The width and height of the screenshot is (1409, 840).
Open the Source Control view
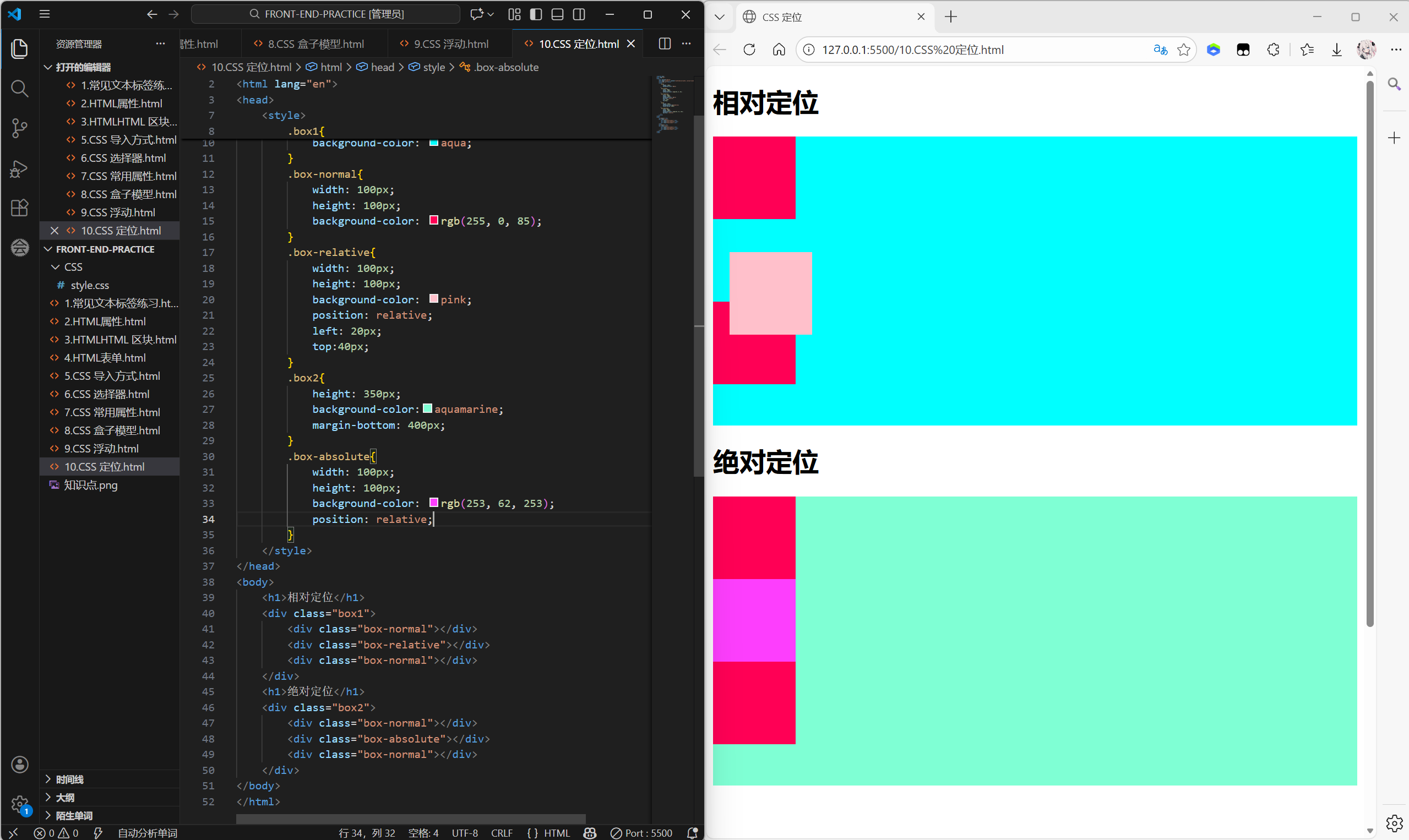coord(19,128)
